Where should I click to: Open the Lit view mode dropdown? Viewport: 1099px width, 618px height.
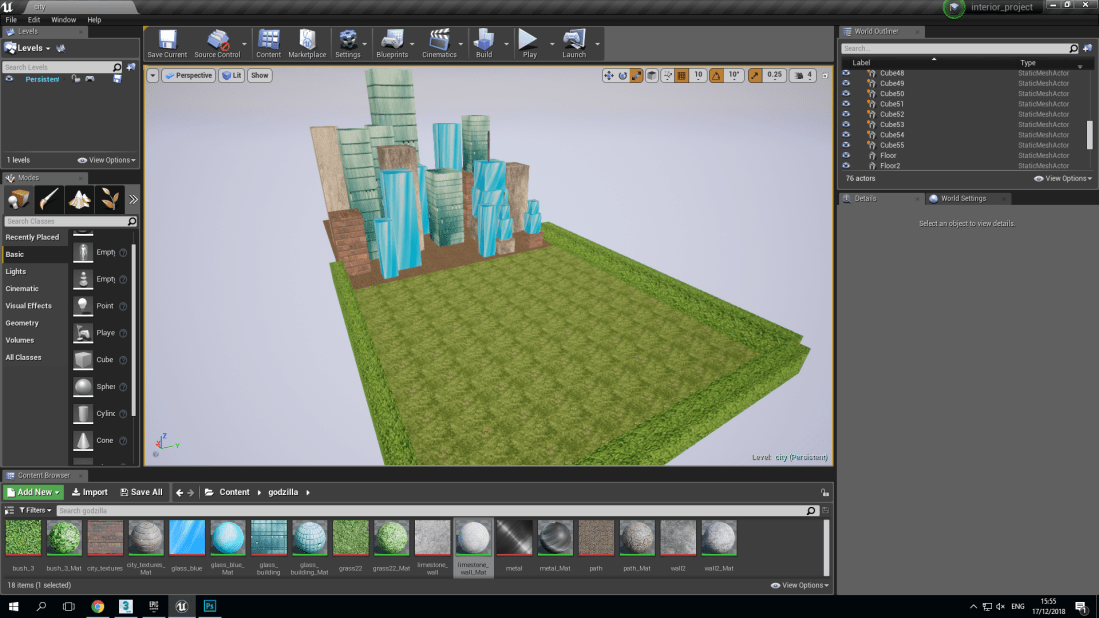point(231,75)
